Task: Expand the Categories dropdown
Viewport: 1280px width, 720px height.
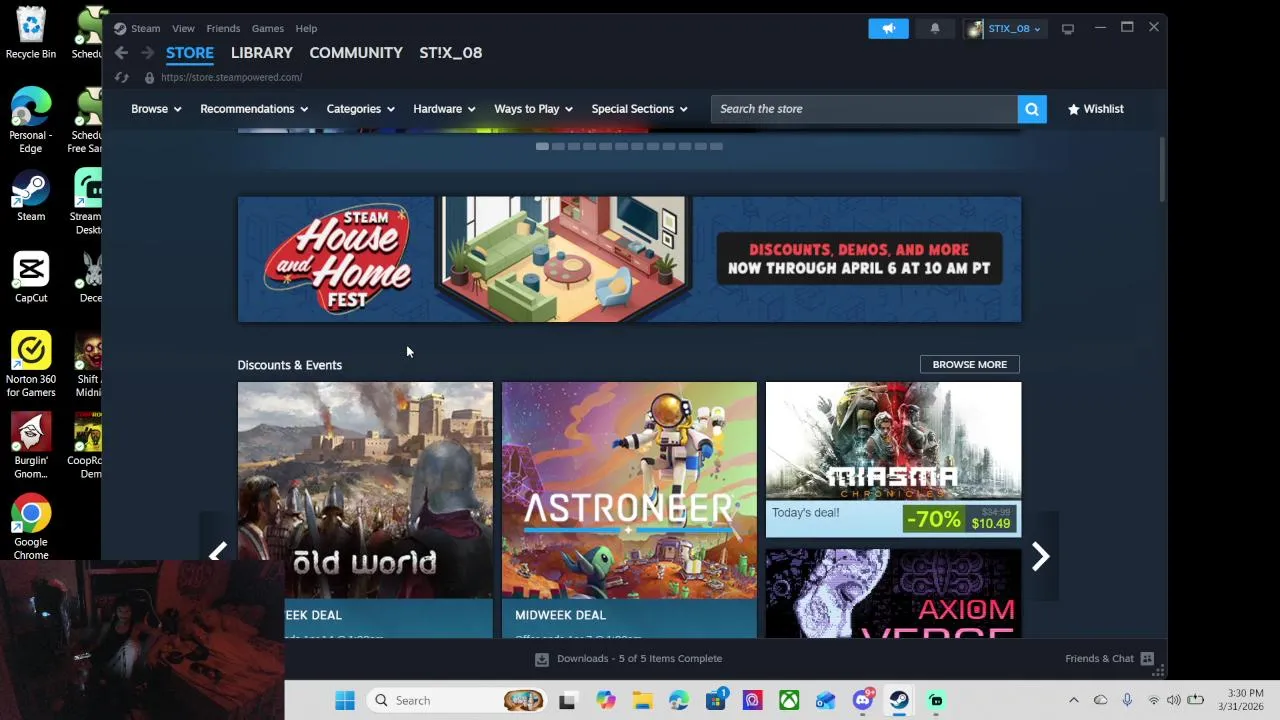Action: pyautogui.click(x=360, y=109)
